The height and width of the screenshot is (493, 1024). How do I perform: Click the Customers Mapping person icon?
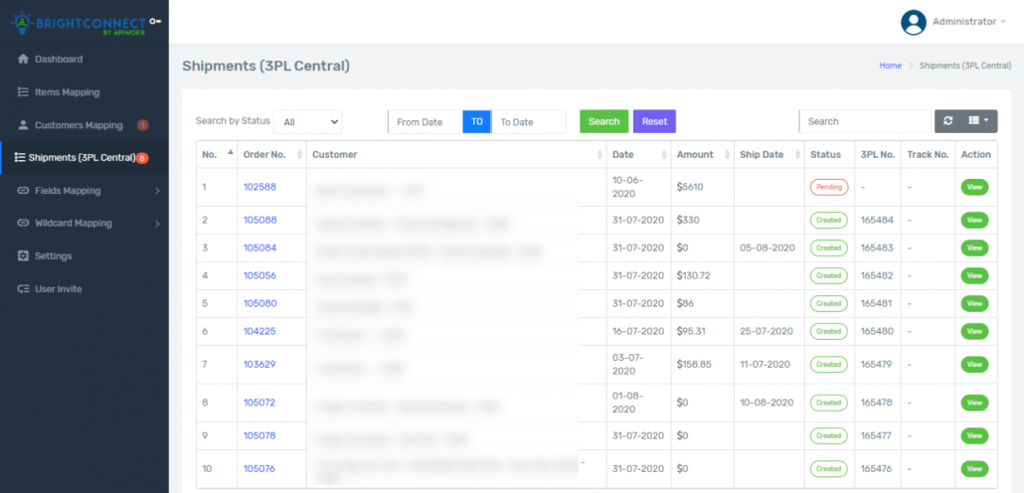click(23, 125)
